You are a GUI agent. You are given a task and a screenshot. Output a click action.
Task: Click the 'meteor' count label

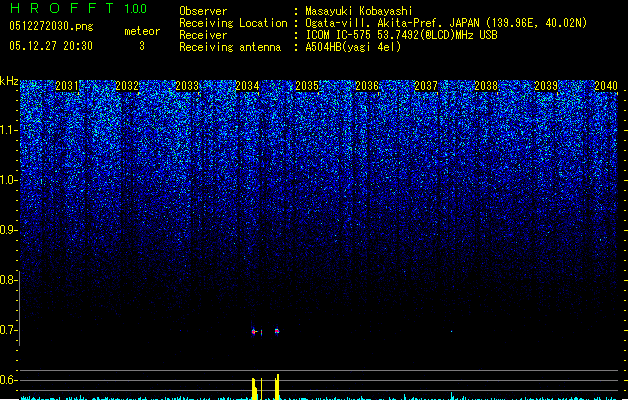tap(142, 31)
